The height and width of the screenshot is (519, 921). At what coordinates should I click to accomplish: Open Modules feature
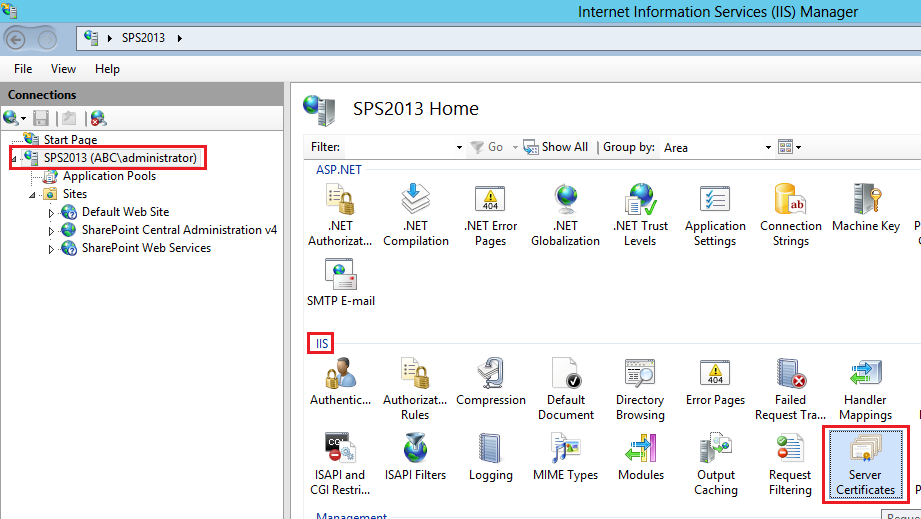click(x=641, y=457)
